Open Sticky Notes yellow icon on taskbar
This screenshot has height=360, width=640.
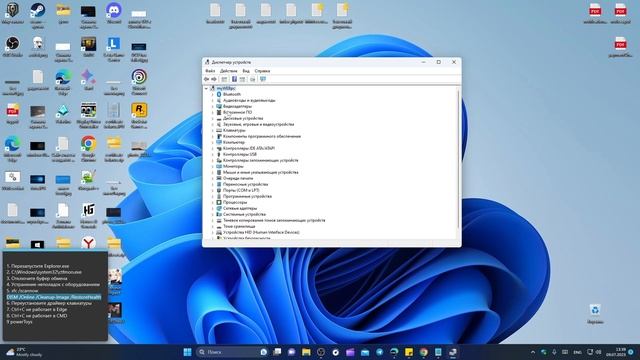click(x=409, y=352)
